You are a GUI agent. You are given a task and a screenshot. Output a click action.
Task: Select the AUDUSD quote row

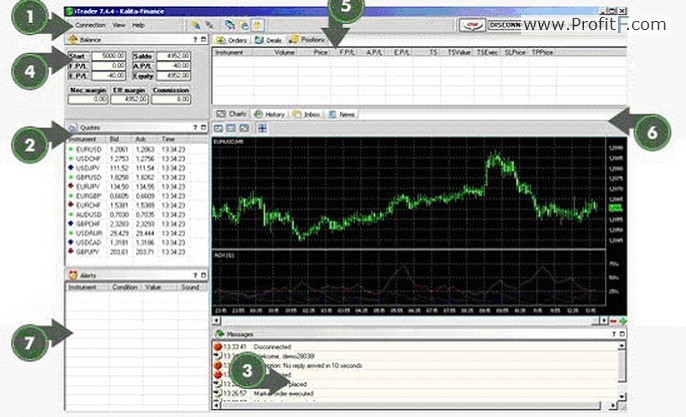(136, 214)
